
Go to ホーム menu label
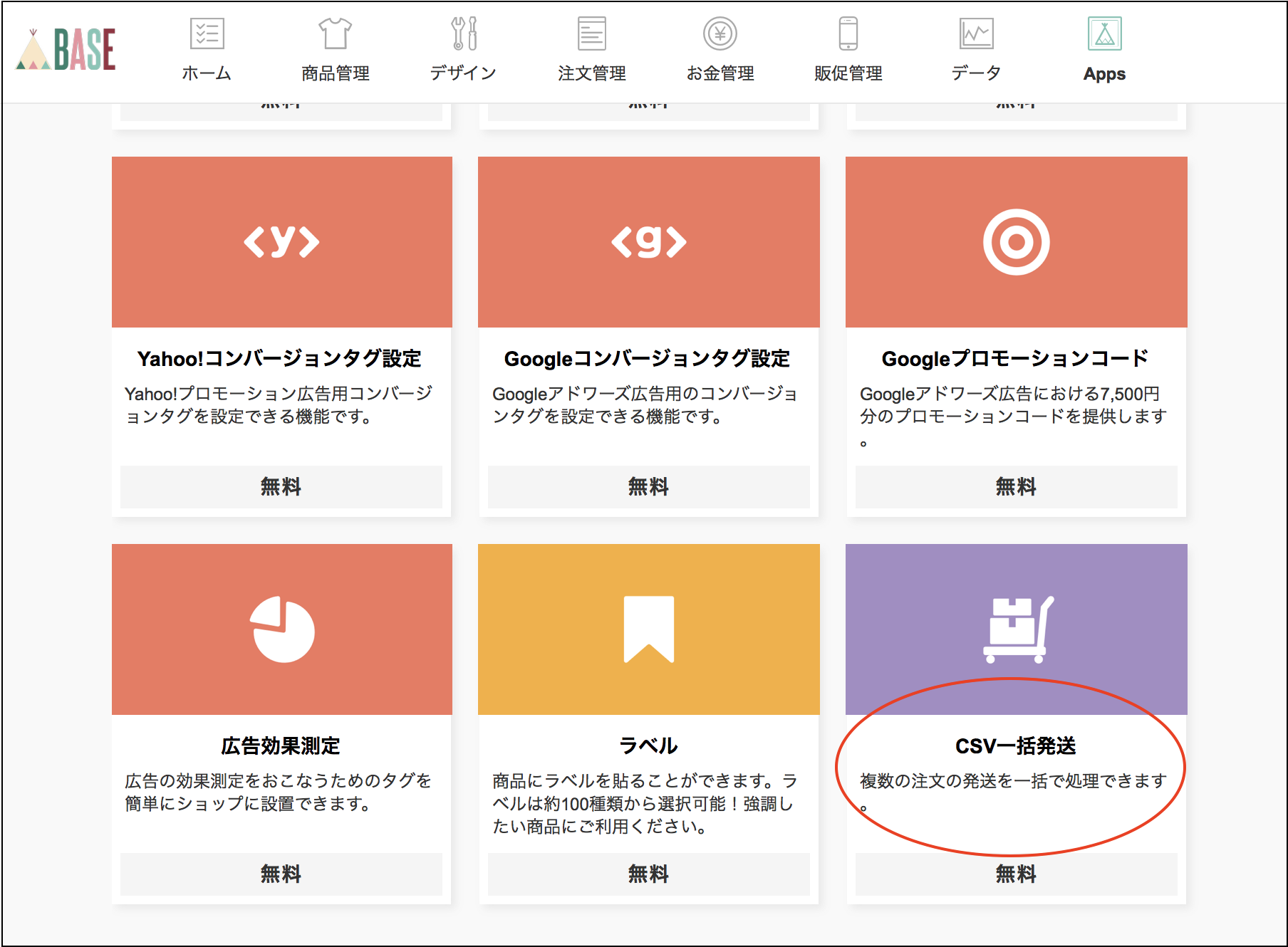tap(207, 73)
